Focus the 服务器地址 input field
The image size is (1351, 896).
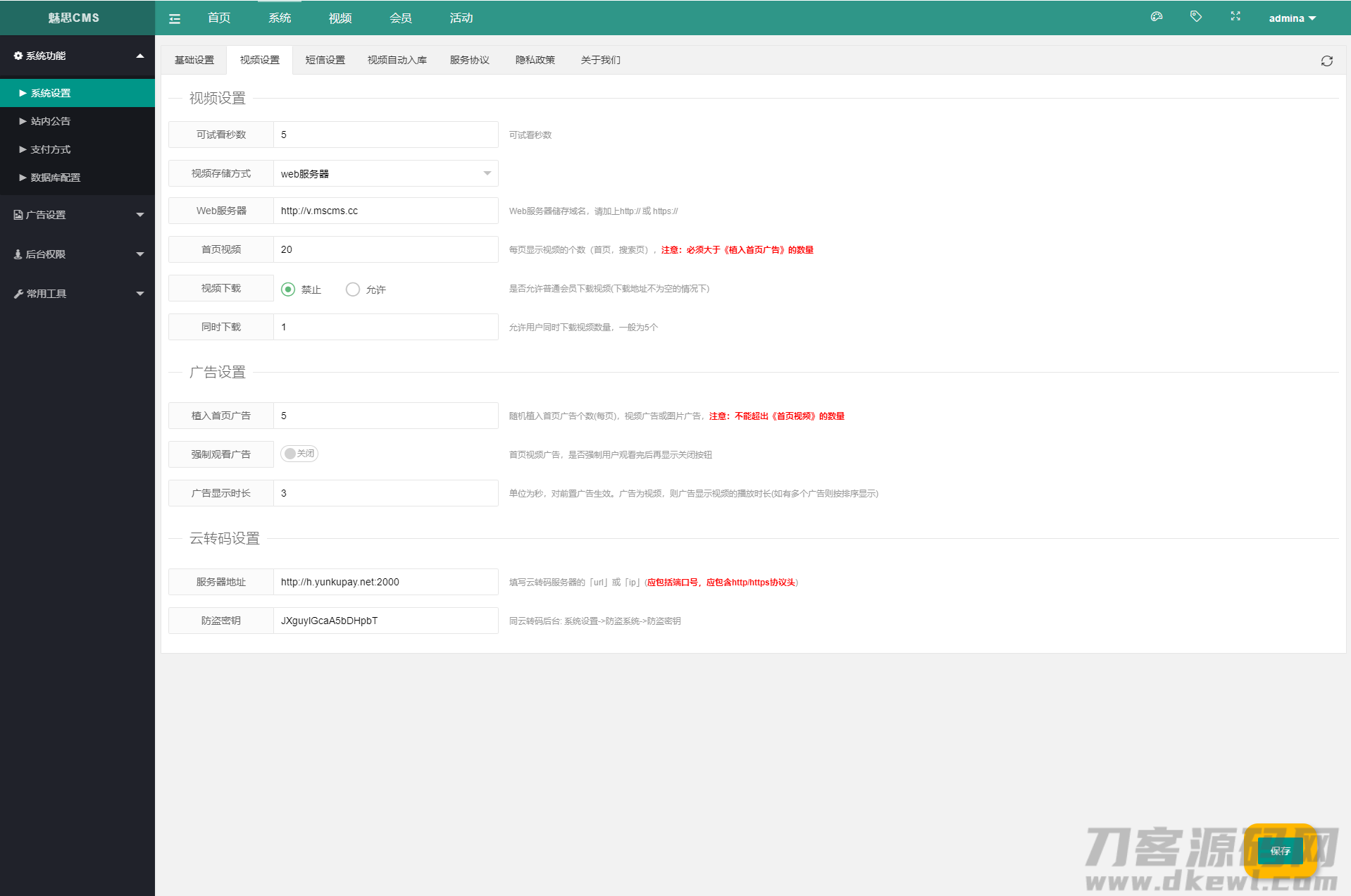click(x=385, y=582)
